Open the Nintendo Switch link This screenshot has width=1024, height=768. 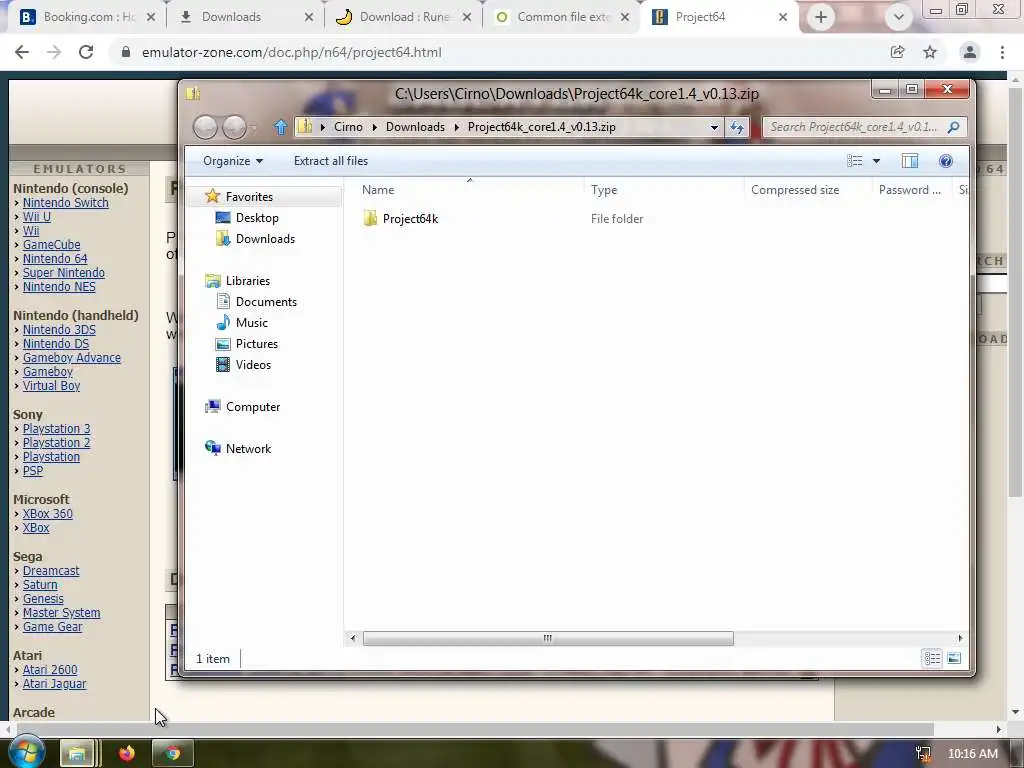click(x=65, y=202)
